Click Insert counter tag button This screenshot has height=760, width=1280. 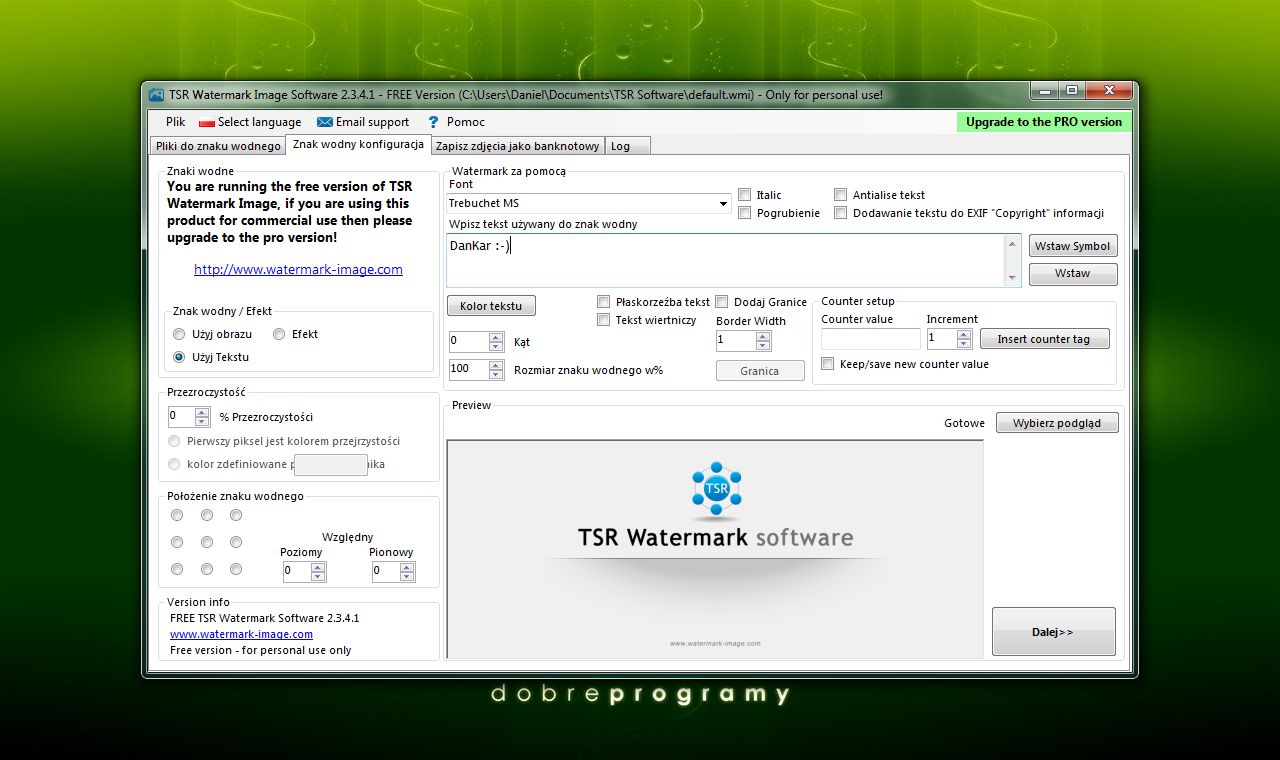point(1044,339)
